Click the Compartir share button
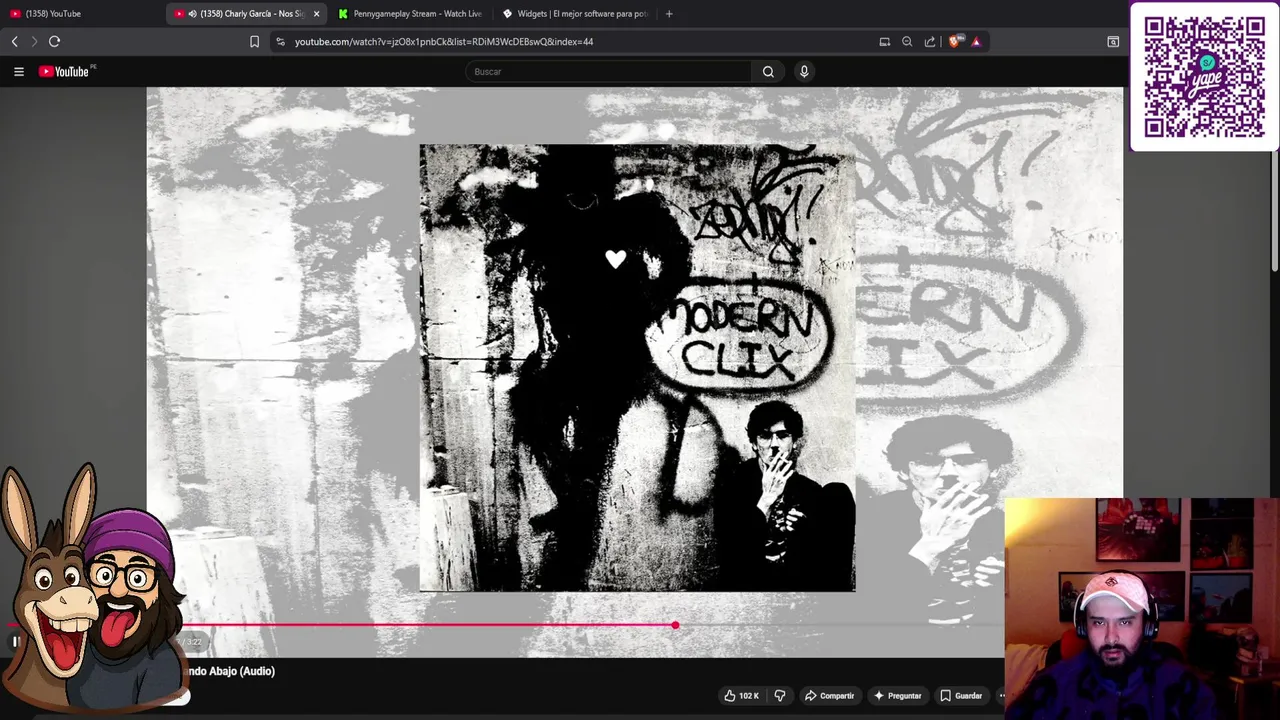This screenshot has width=1280, height=720. point(829,695)
